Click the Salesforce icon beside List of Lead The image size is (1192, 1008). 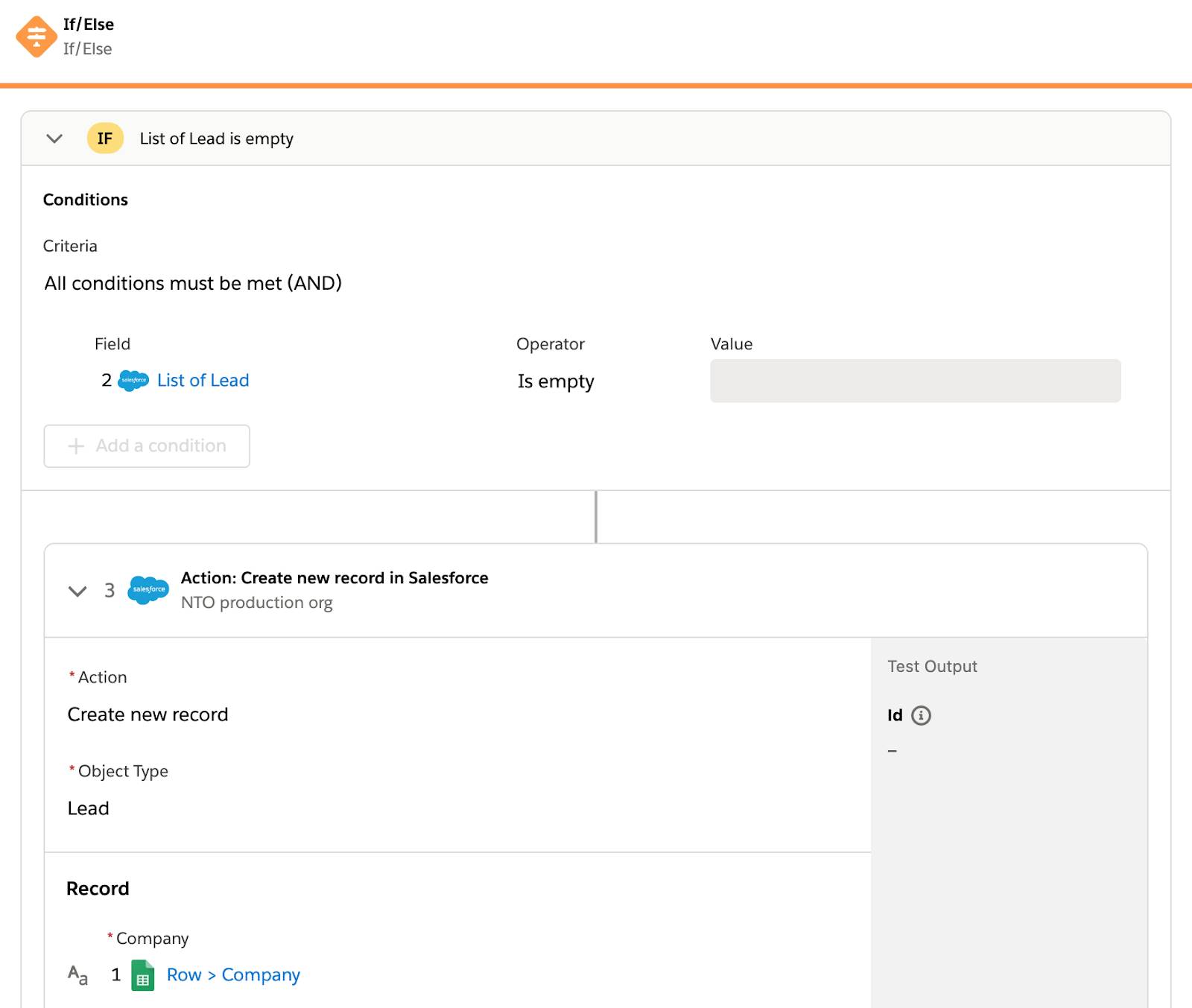[133, 381]
